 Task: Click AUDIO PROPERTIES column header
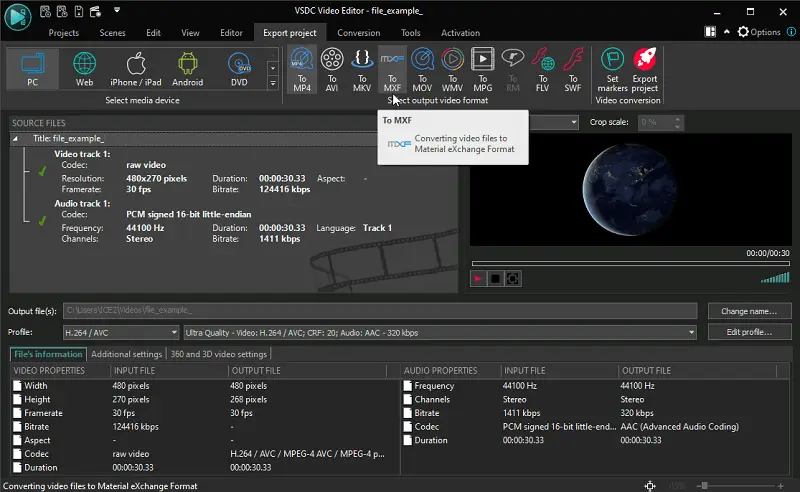click(x=440, y=371)
